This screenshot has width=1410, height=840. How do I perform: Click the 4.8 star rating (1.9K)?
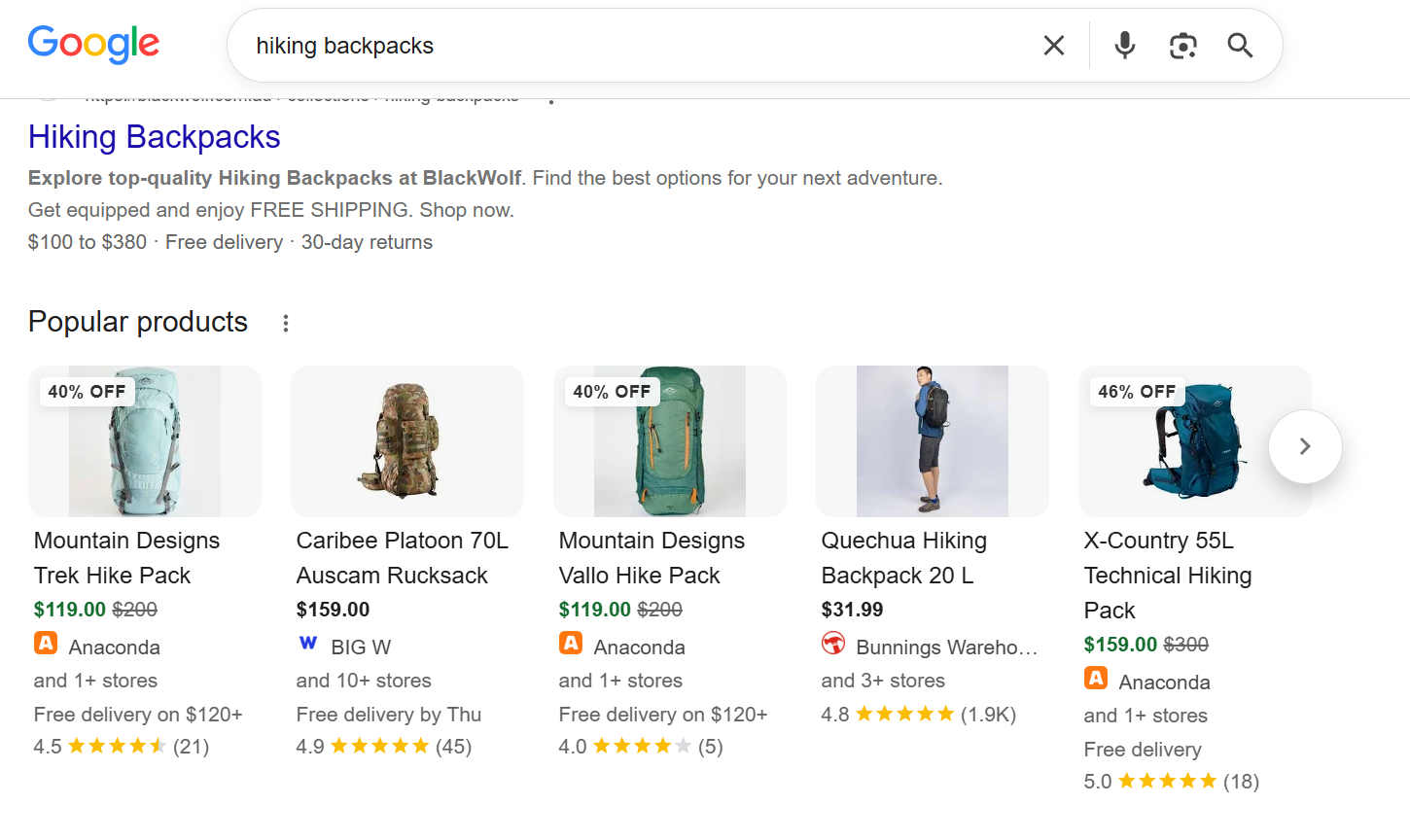[x=919, y=715]
